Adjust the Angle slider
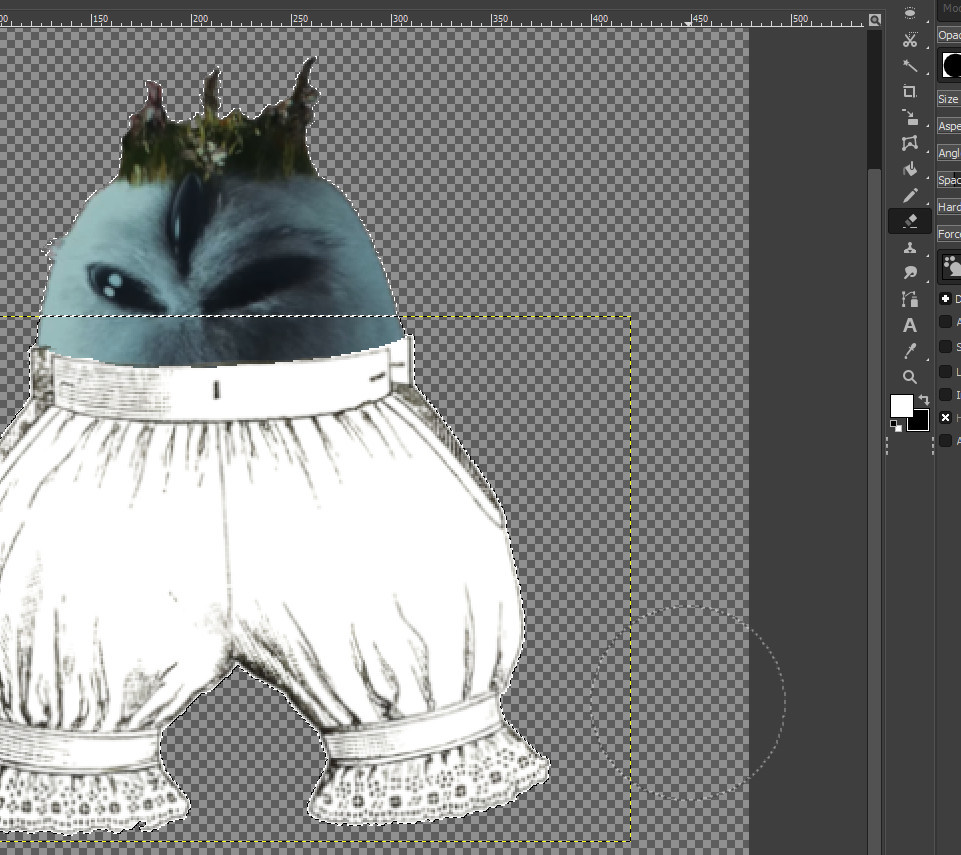This screenshot has width=961, height=855. pos(949,153)
